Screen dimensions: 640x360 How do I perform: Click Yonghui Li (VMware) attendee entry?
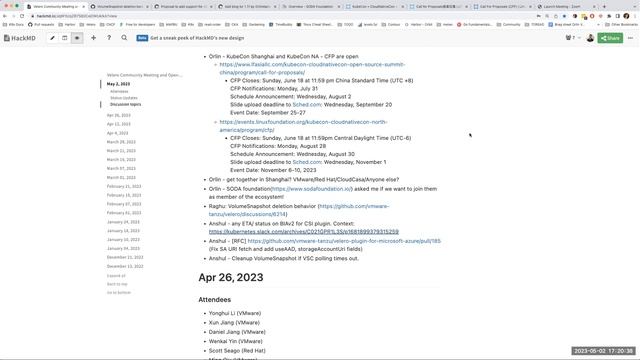click(235, 313)
